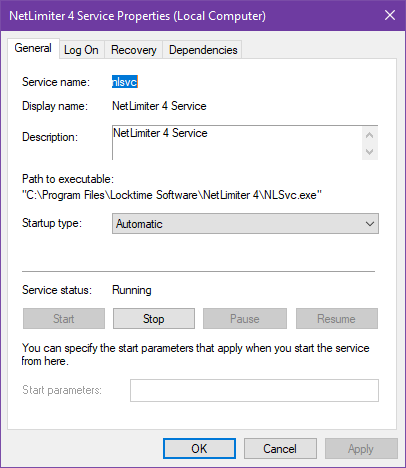Image resolution: width=406 pixels, height=468 pixels.
Task: Click the Description scroll down arrow
Action: tap(369, 152)
